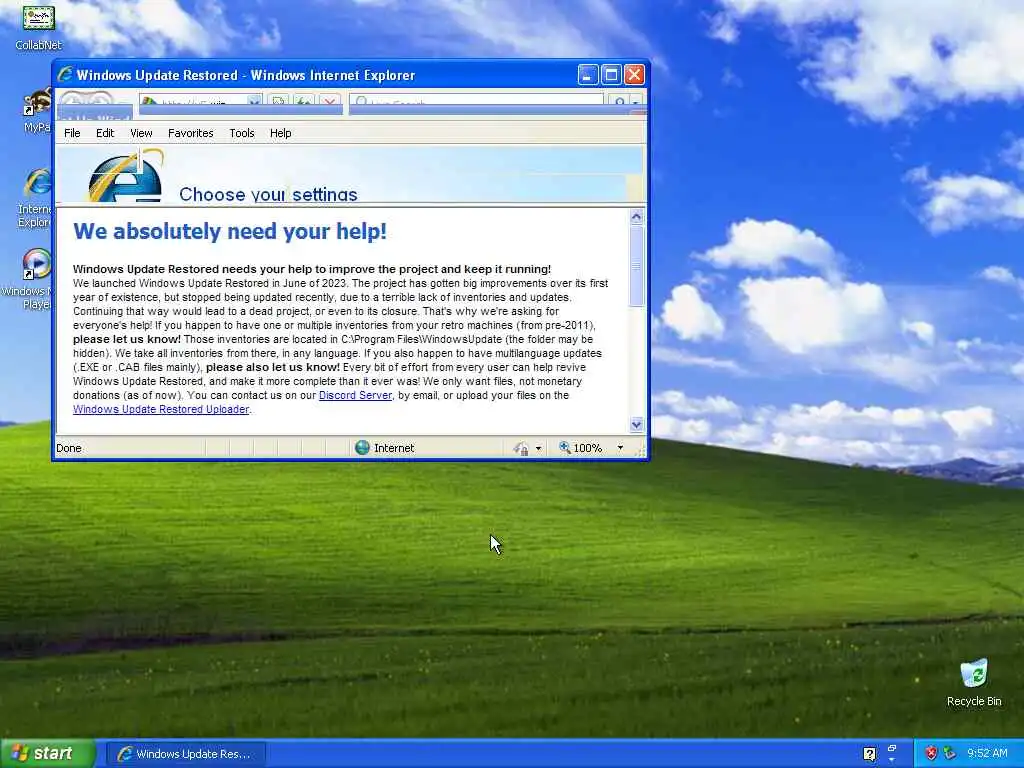Close the Internet Explorer window

634,75
